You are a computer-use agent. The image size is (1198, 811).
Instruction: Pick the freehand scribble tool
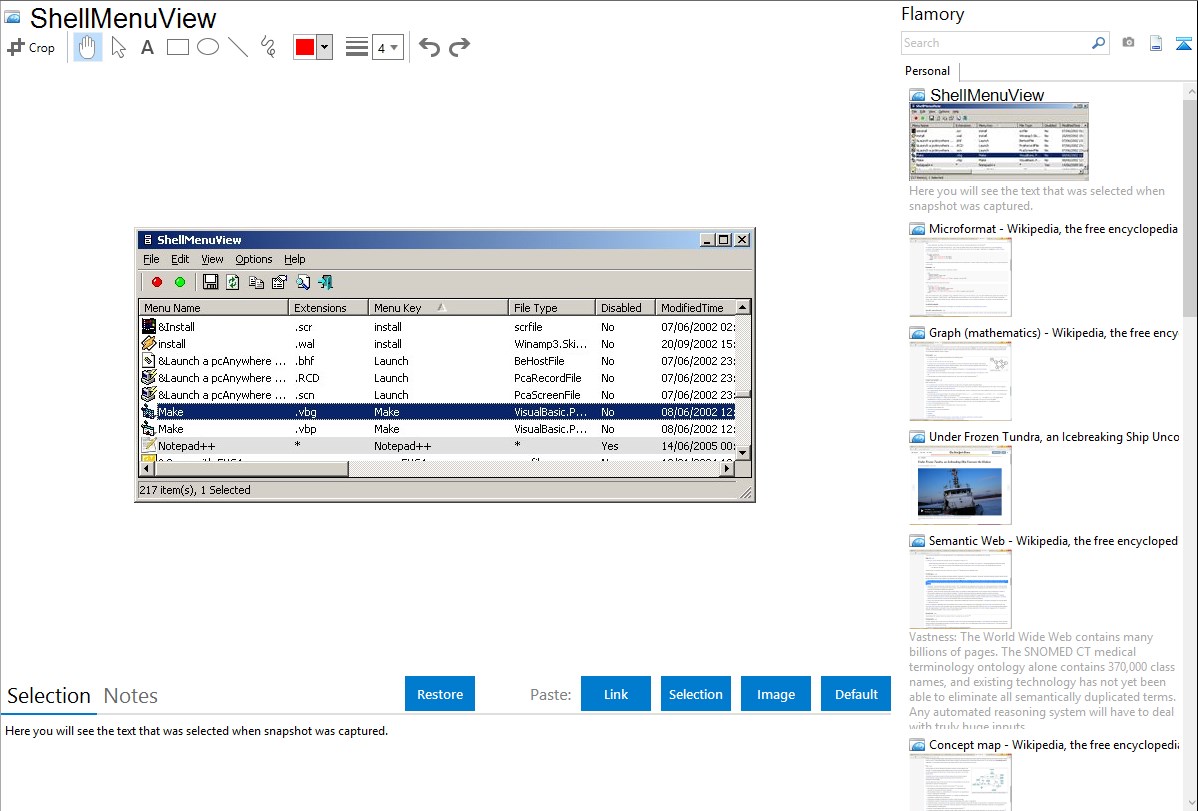268,47
